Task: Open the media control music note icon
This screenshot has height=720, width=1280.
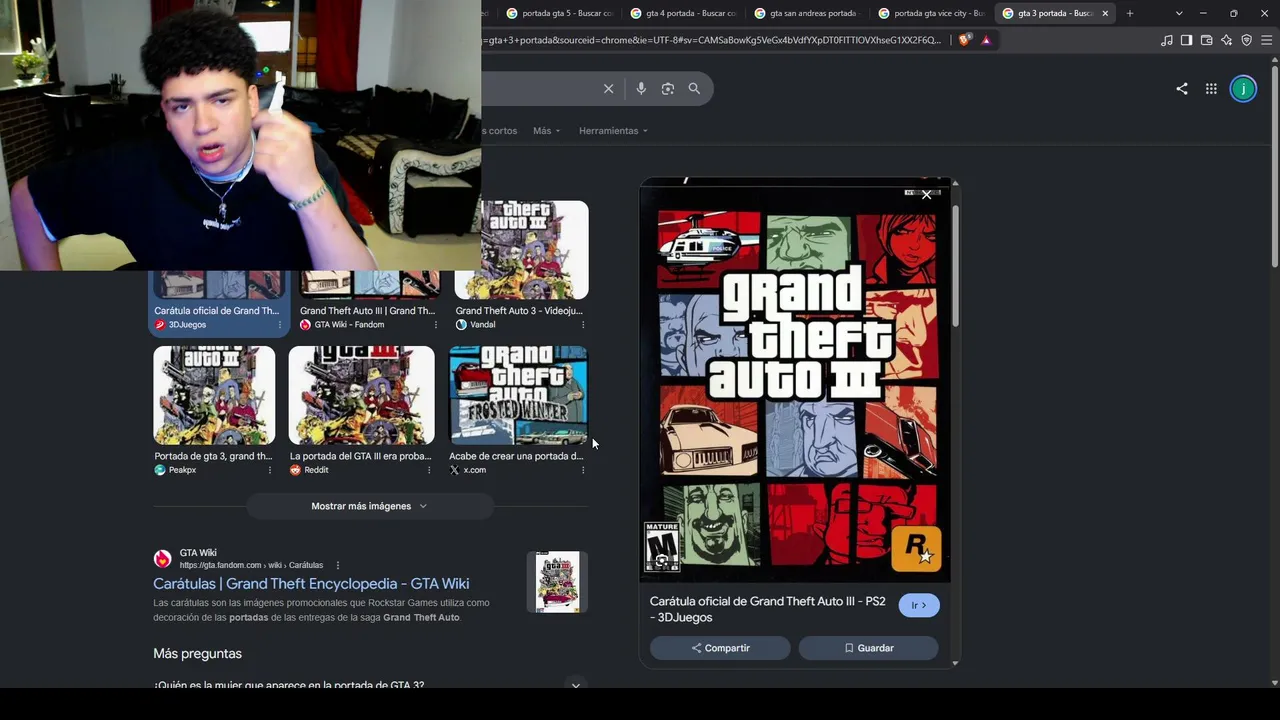Action: (1167, 40)
